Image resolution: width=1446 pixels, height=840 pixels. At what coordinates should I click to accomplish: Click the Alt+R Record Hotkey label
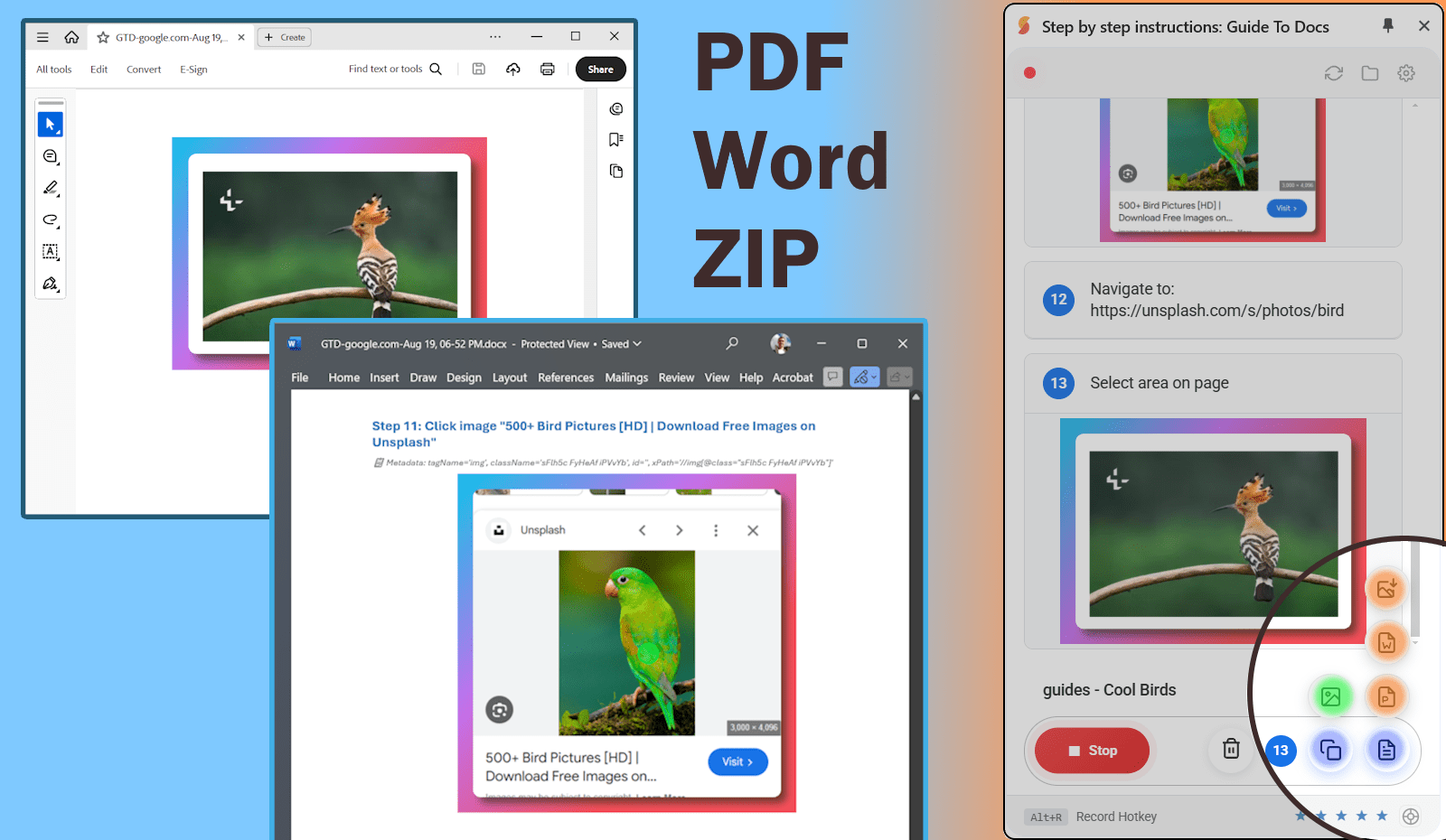tap(1092, 817)
